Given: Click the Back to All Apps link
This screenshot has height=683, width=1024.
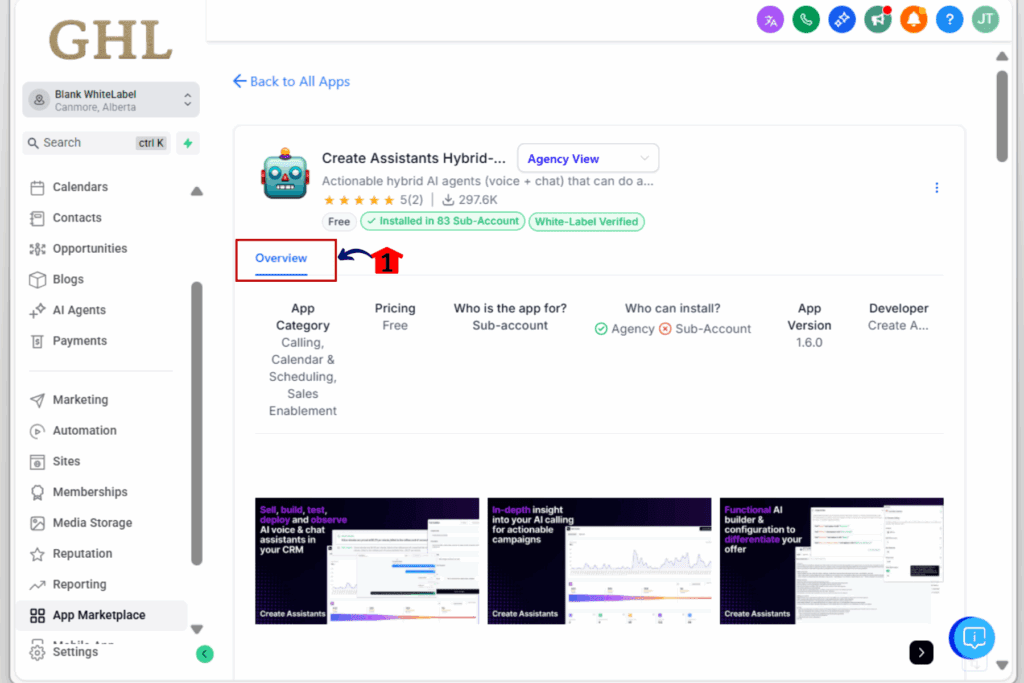Looking at the screenshot, I should pos(291,81).
